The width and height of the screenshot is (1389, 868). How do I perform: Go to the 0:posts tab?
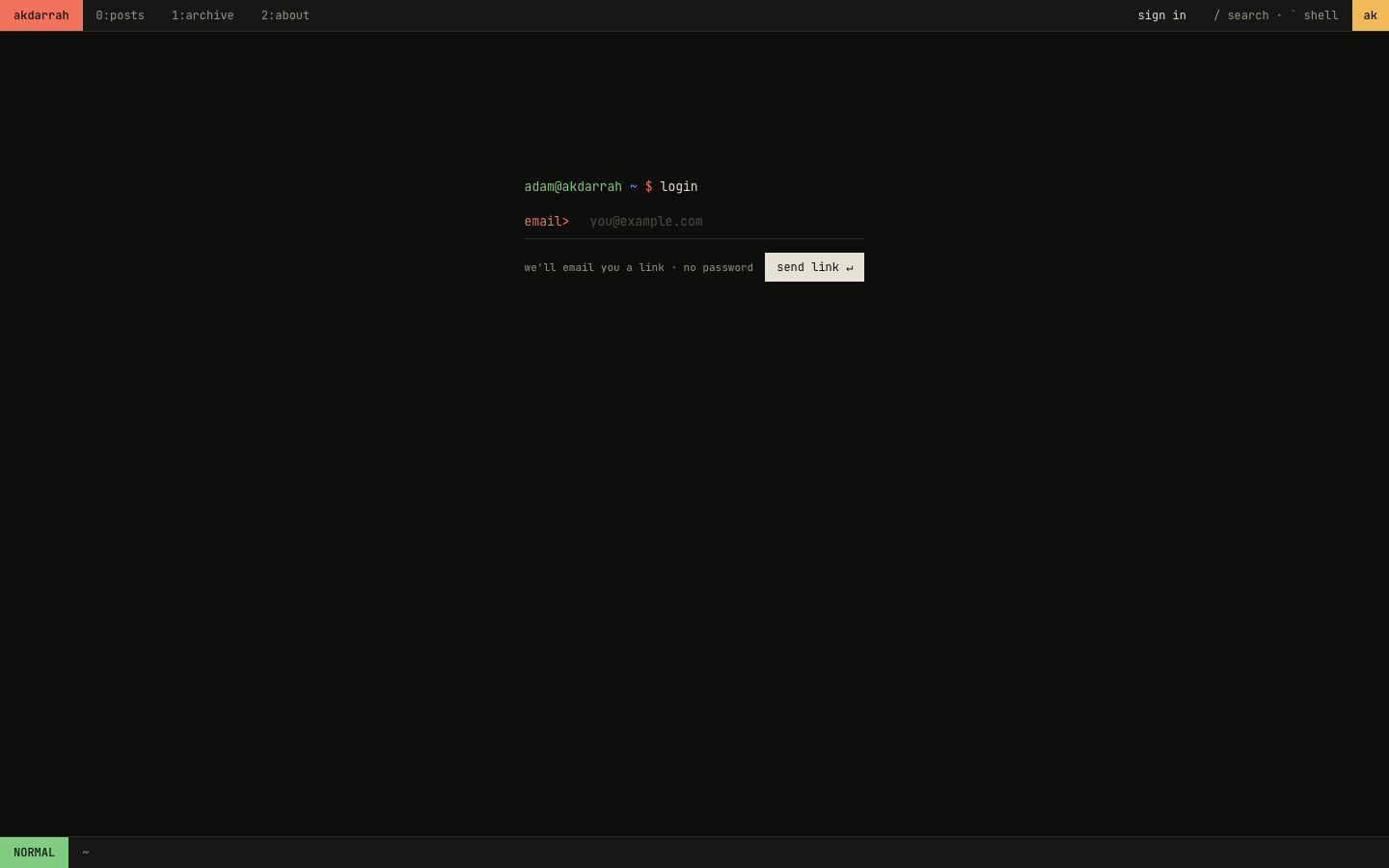[120, 15]
